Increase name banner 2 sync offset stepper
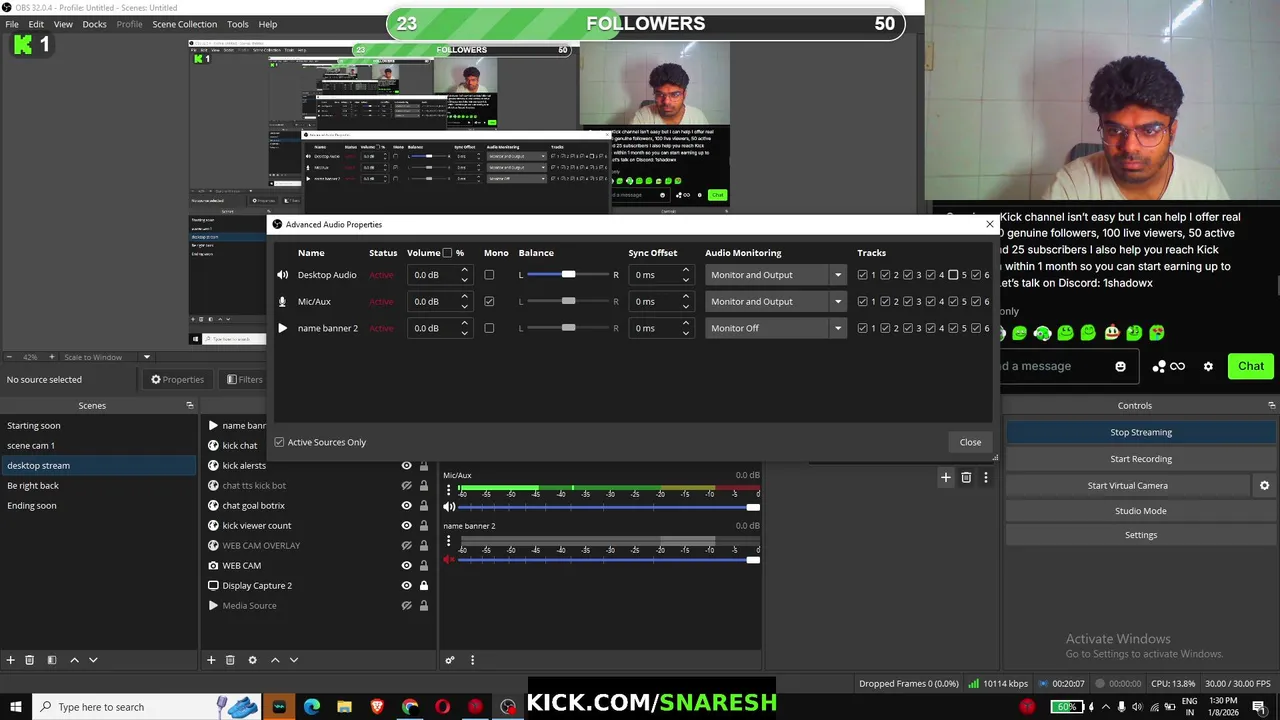 click(685, 323)
